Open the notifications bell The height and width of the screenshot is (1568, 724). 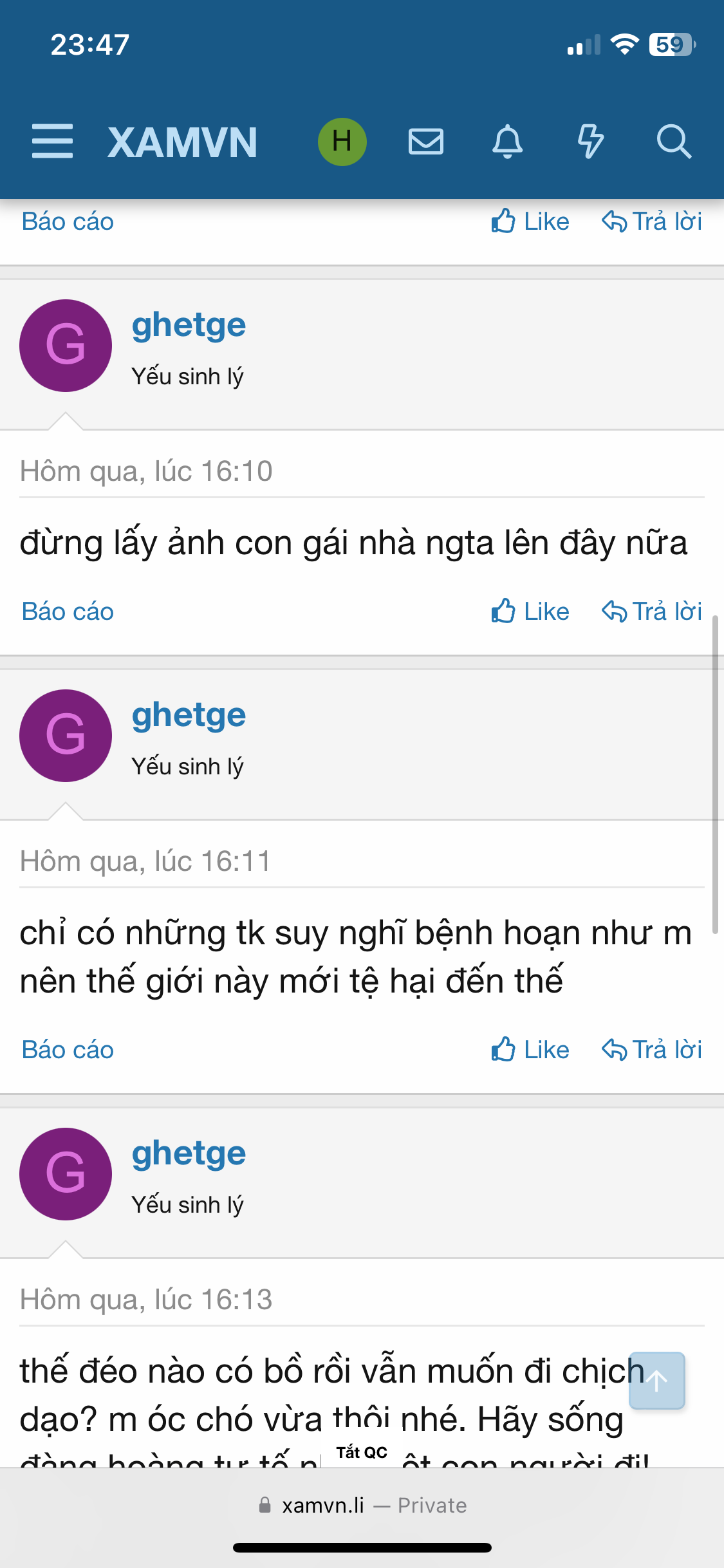pyautogui.click(x=507, y=142)
